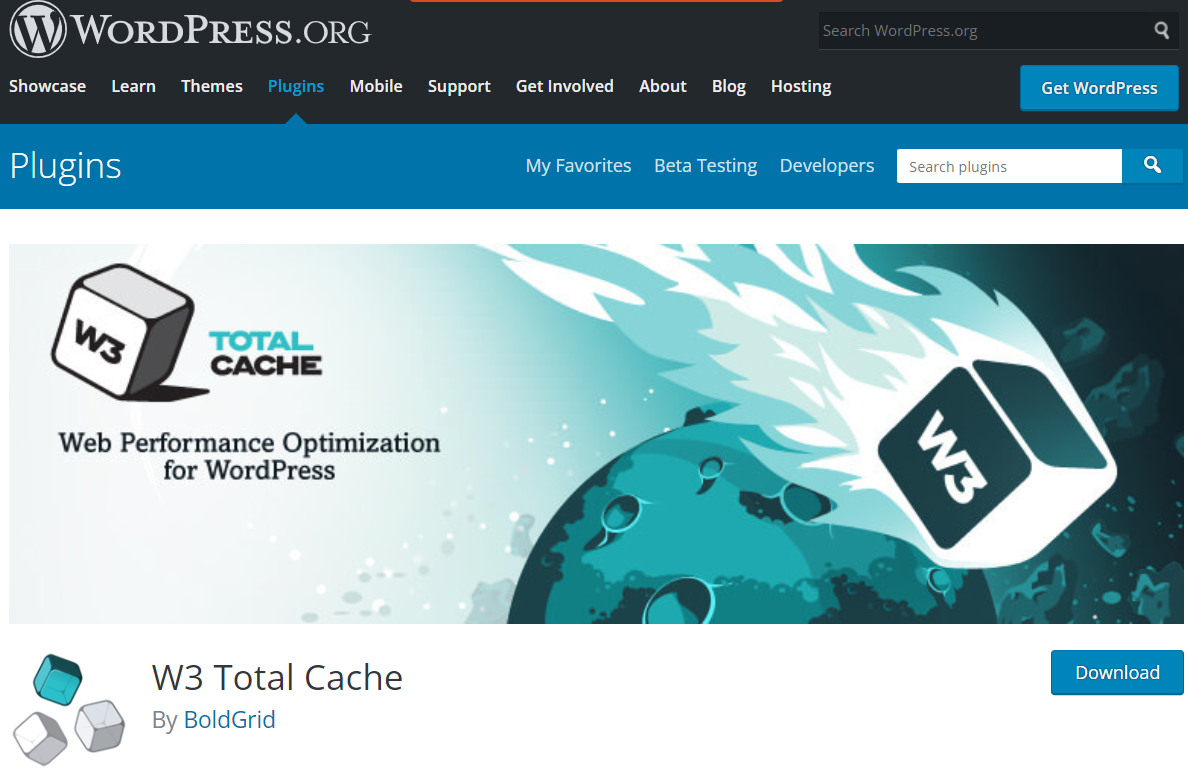Go to the Hosting page
1188x768 pixels.
tap(801, 86)
